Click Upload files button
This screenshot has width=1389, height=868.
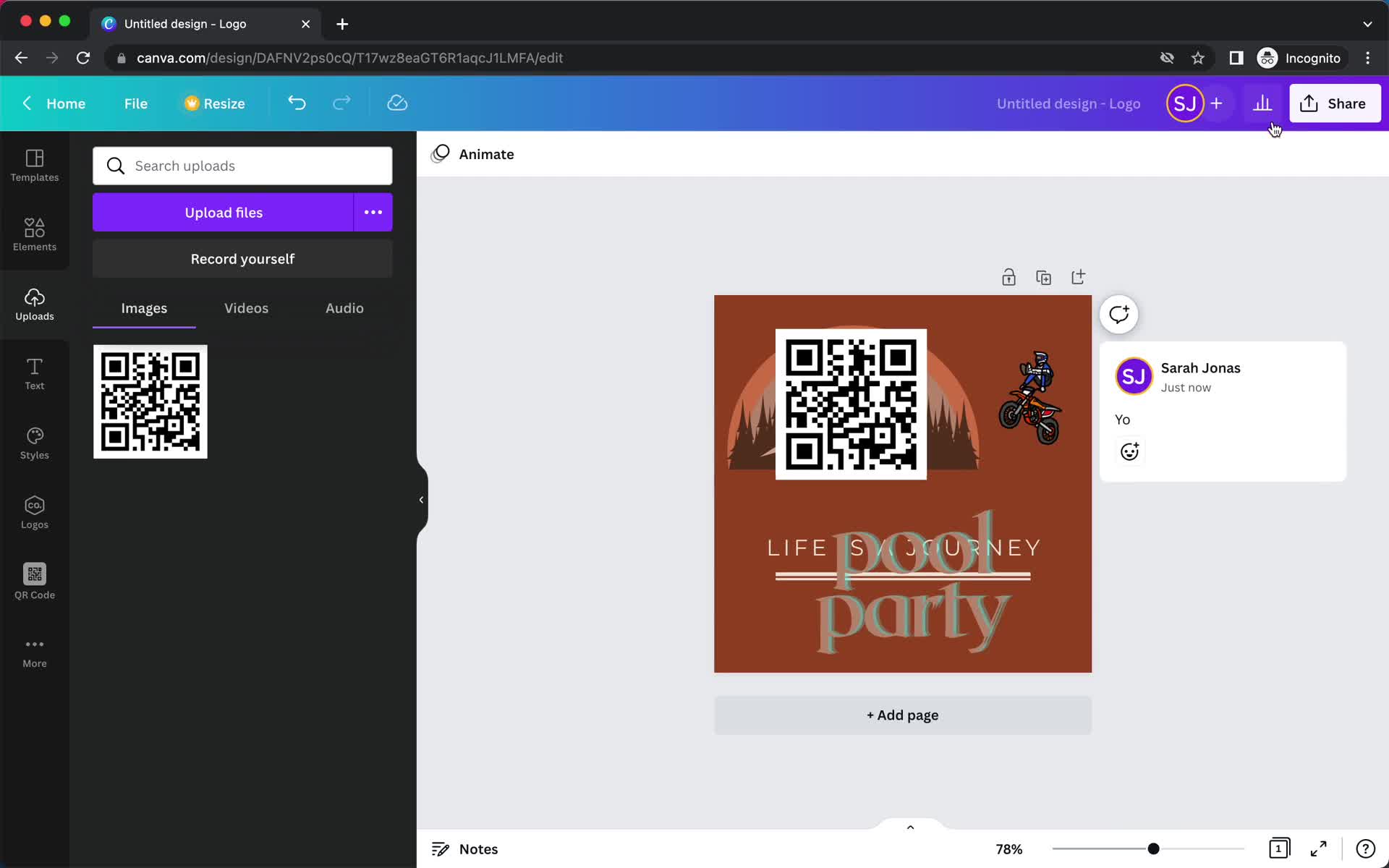pos(224,212)
